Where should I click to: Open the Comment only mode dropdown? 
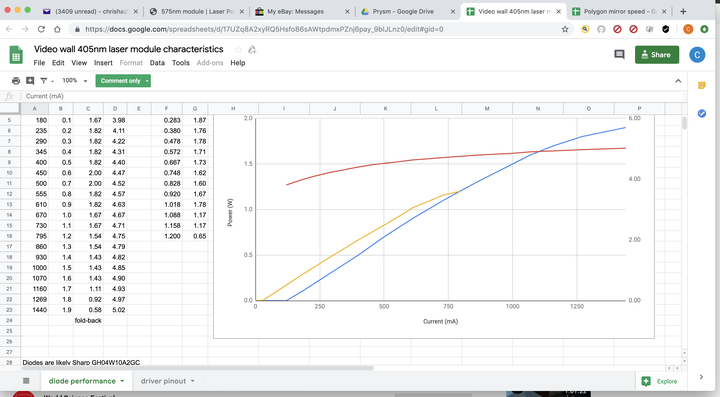pos(123,81)
